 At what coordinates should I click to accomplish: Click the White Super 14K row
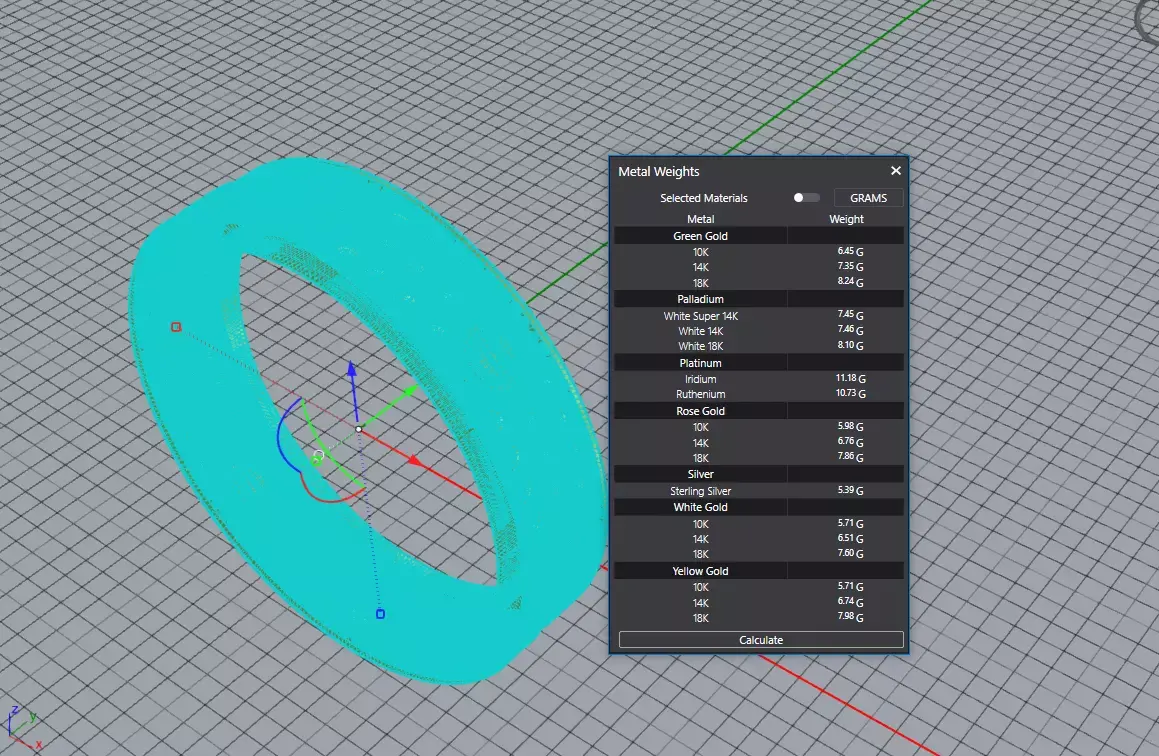pos(758,316)
